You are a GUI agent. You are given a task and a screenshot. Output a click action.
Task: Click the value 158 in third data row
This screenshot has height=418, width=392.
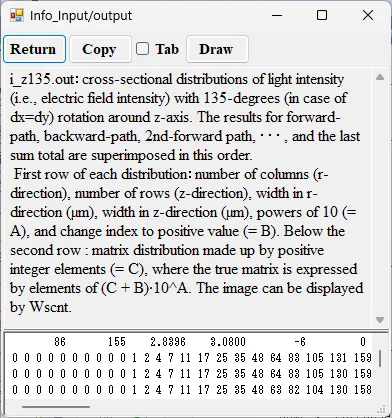click(x=363, y=389)
